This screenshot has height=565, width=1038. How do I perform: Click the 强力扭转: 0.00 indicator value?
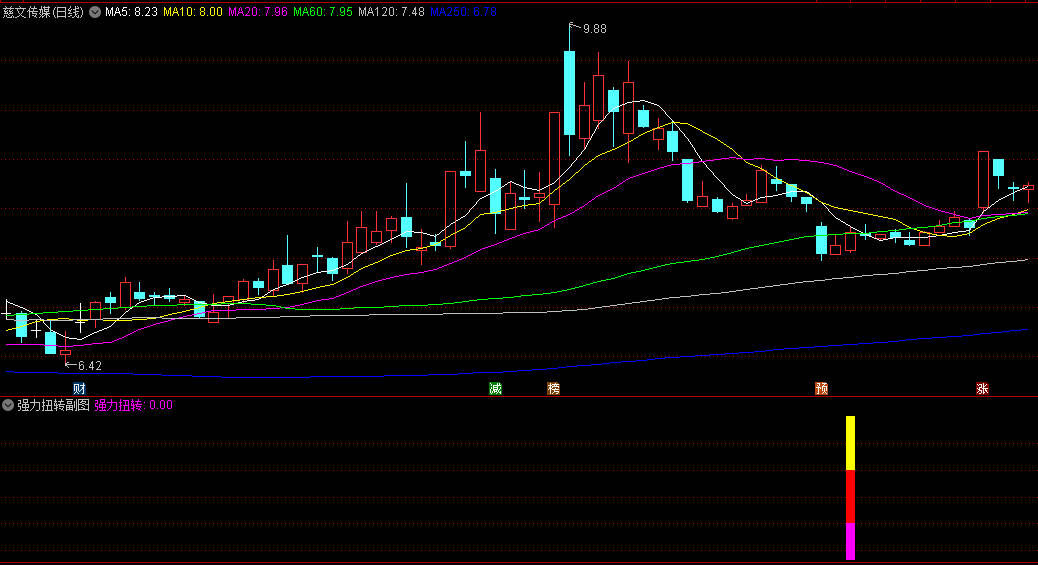click(133, 405)
